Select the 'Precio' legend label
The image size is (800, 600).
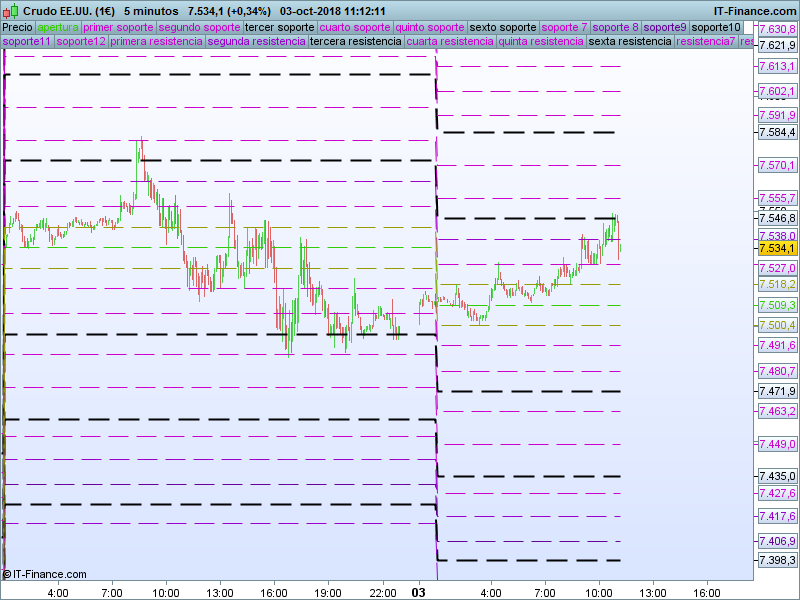[17, 27]
